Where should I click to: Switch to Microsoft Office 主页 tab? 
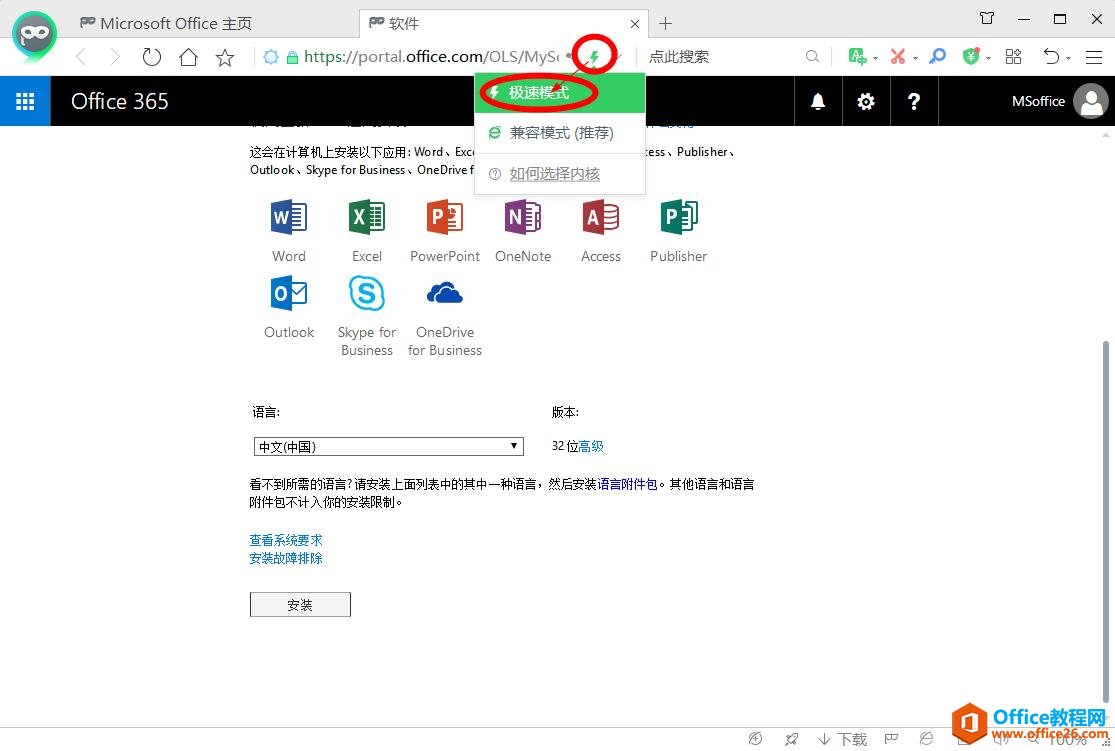click(176, 23)
